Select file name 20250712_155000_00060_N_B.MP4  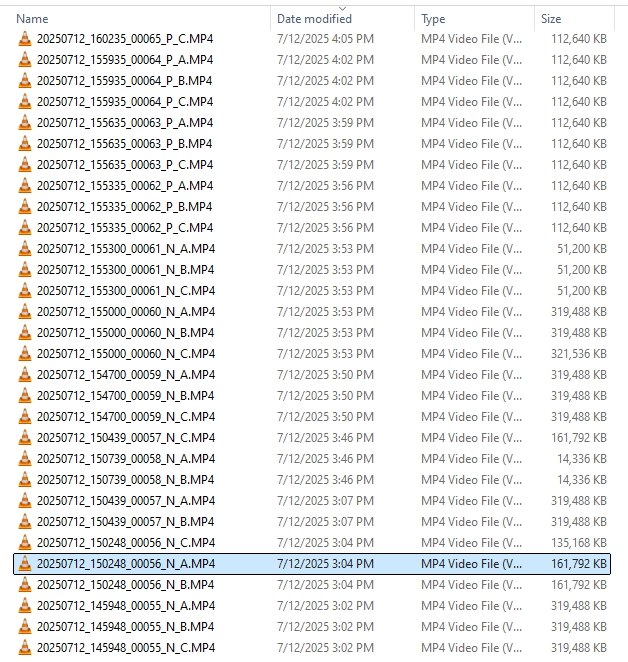coord(125,333)
